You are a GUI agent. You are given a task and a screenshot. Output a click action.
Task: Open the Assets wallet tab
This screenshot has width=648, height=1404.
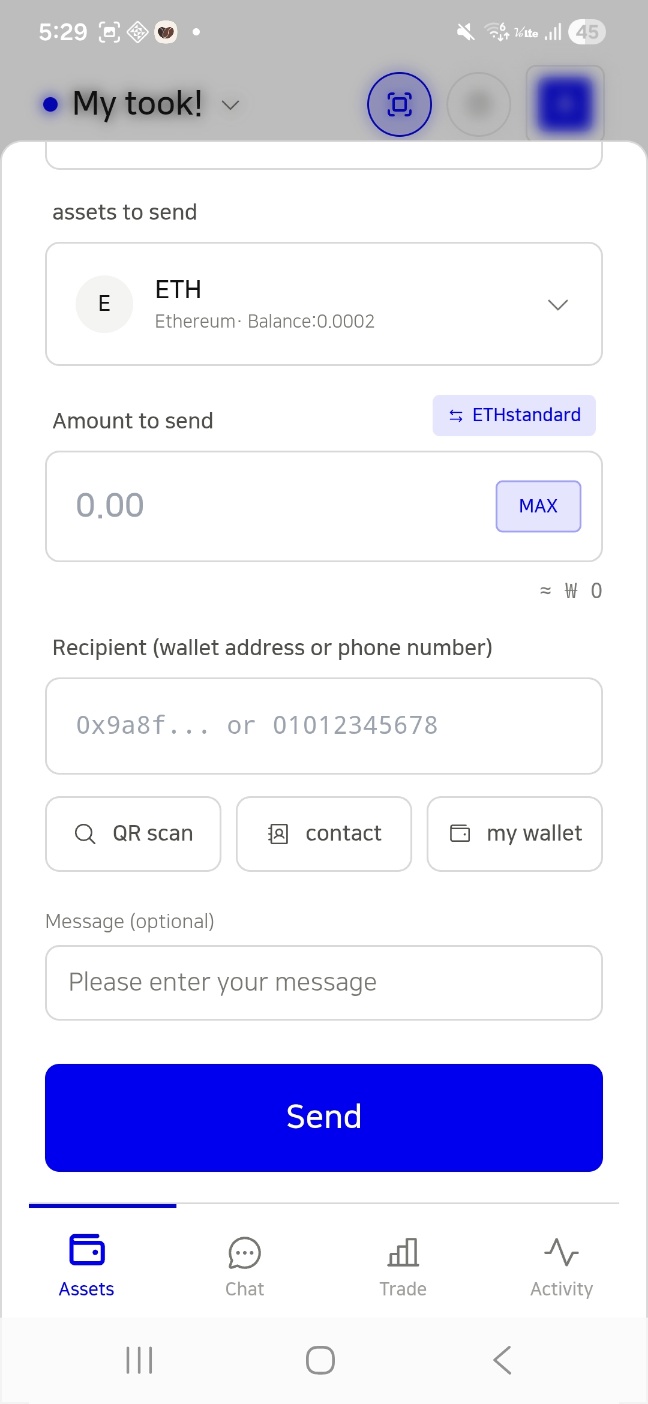[86, 1265]
